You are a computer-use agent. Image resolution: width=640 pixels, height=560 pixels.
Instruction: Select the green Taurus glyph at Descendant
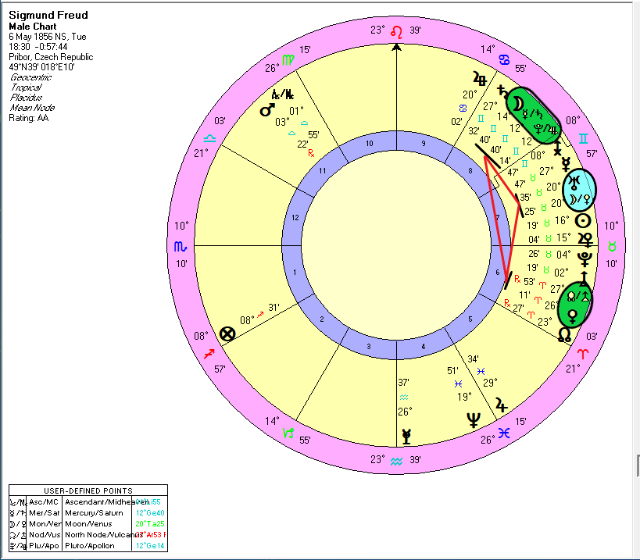(x=611, y=246)
